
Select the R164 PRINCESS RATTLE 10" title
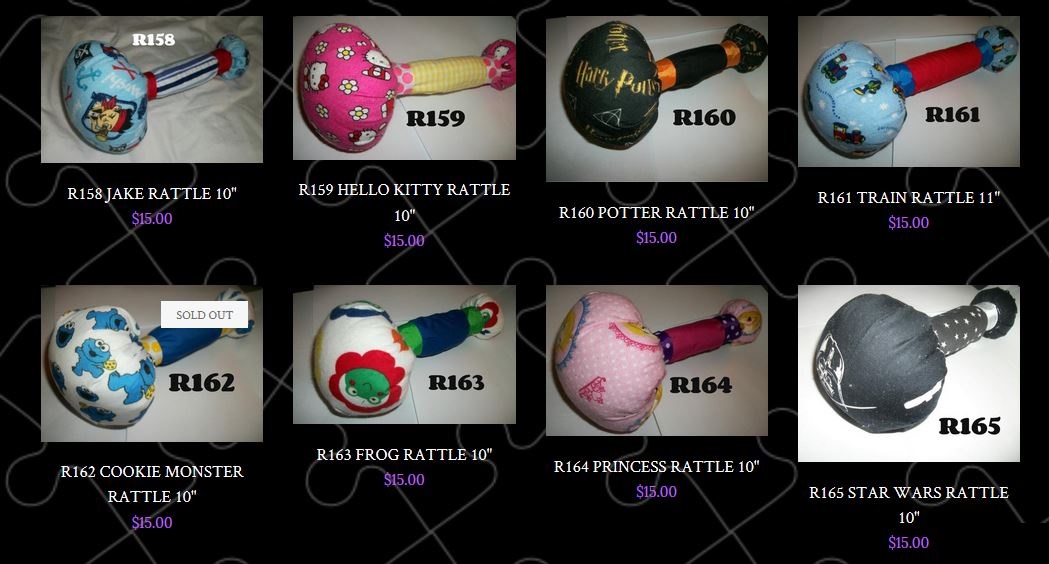tap(656, 466)
